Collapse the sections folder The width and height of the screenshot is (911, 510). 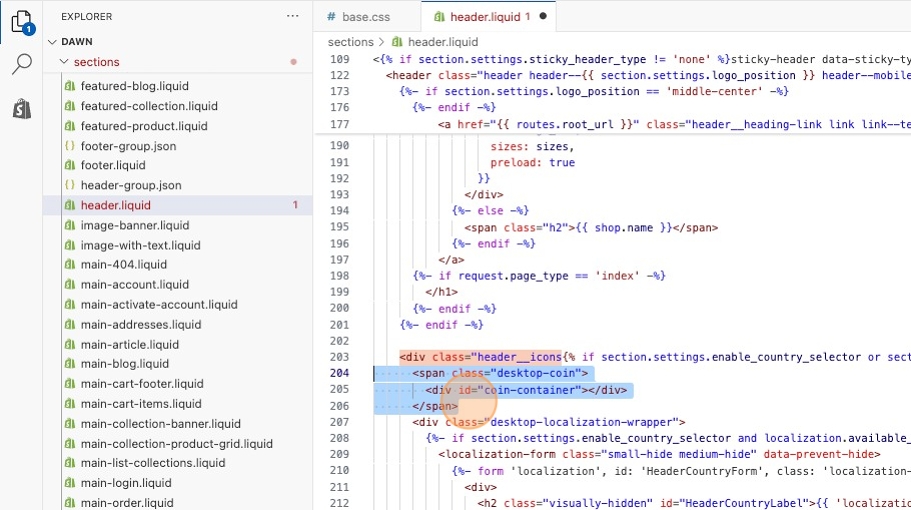(65, 62)
